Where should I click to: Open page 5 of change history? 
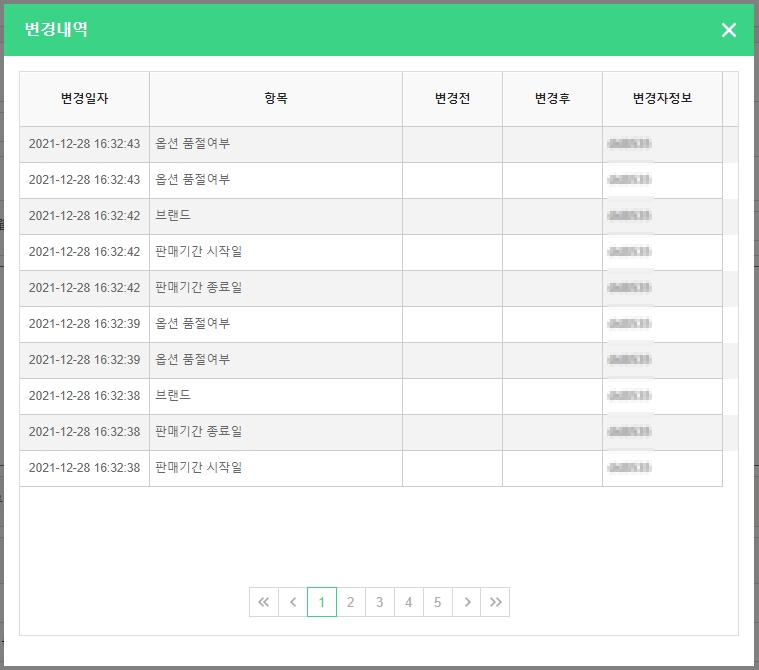pos(437,602)
